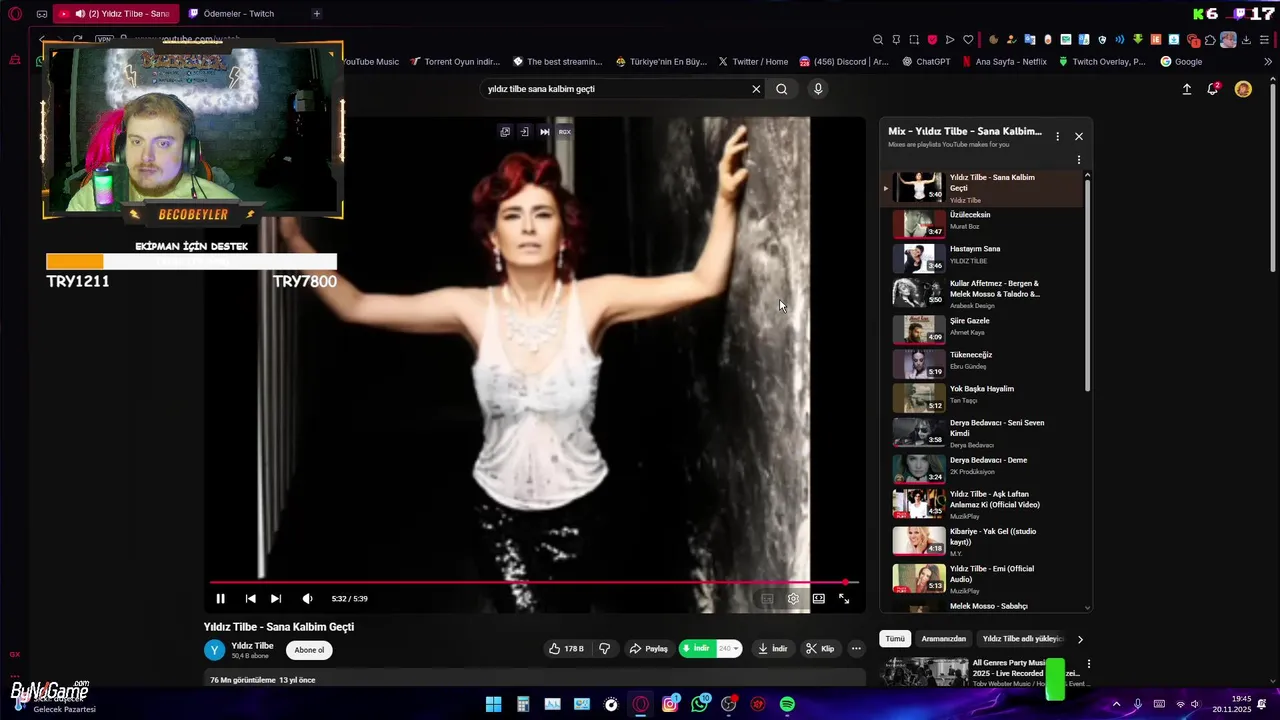Select the Aramanızdan filter chip
Image resolution: width=1280 pixels, height=720 pixels.
click(944, 638)
